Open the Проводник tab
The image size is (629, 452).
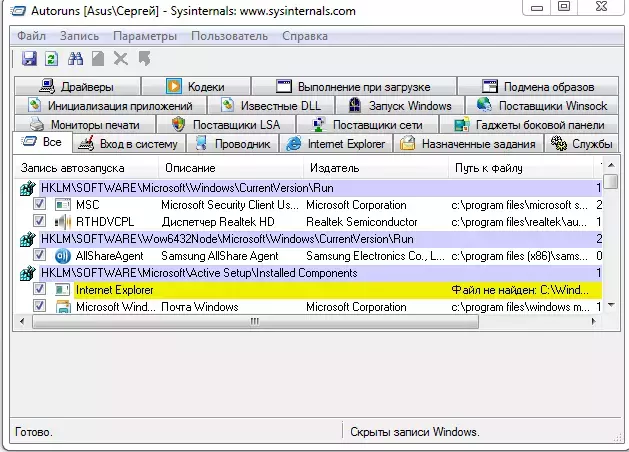tap(233, 144)
